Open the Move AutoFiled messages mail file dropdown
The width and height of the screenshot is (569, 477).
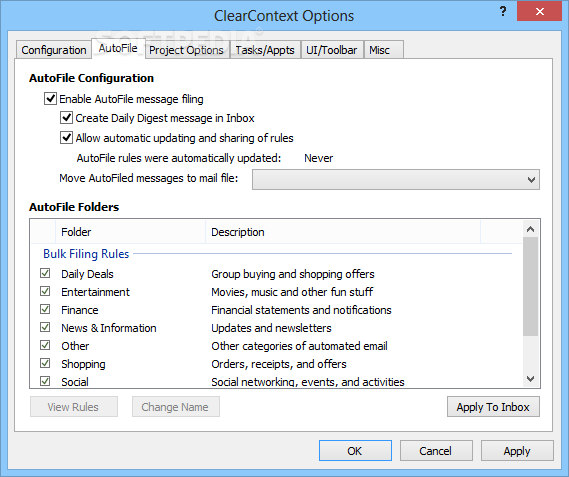[396, 179]
